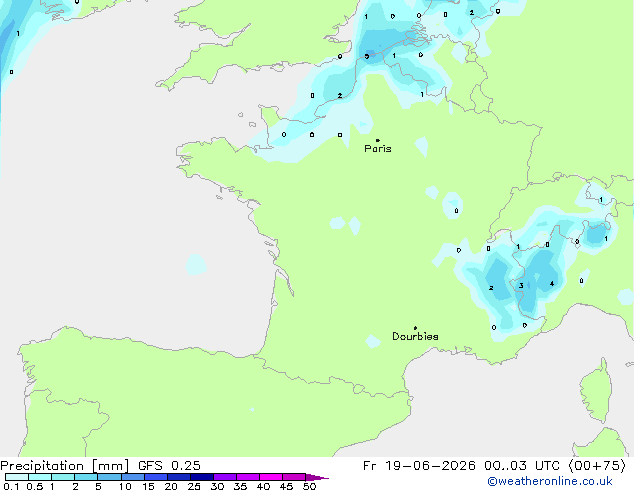Click rainfall value 3 near Alps border

pos(521,286)
